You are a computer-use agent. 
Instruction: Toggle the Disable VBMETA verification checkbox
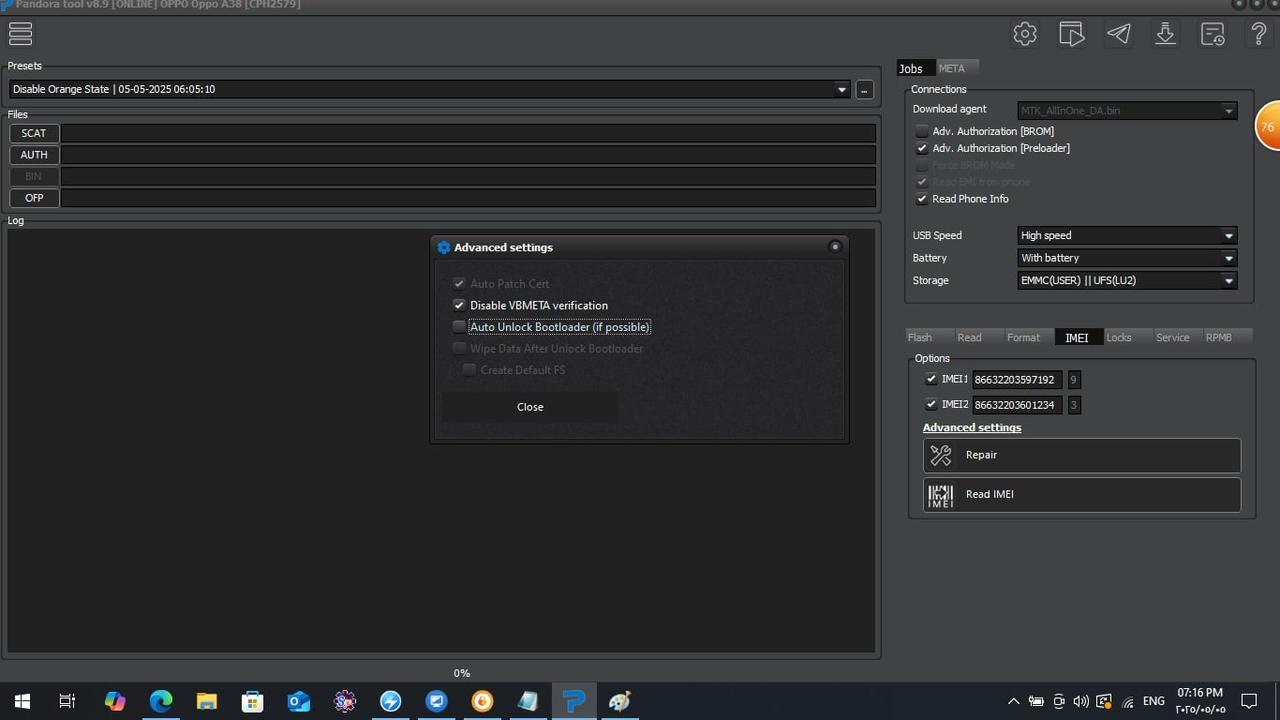coord(459,305)
